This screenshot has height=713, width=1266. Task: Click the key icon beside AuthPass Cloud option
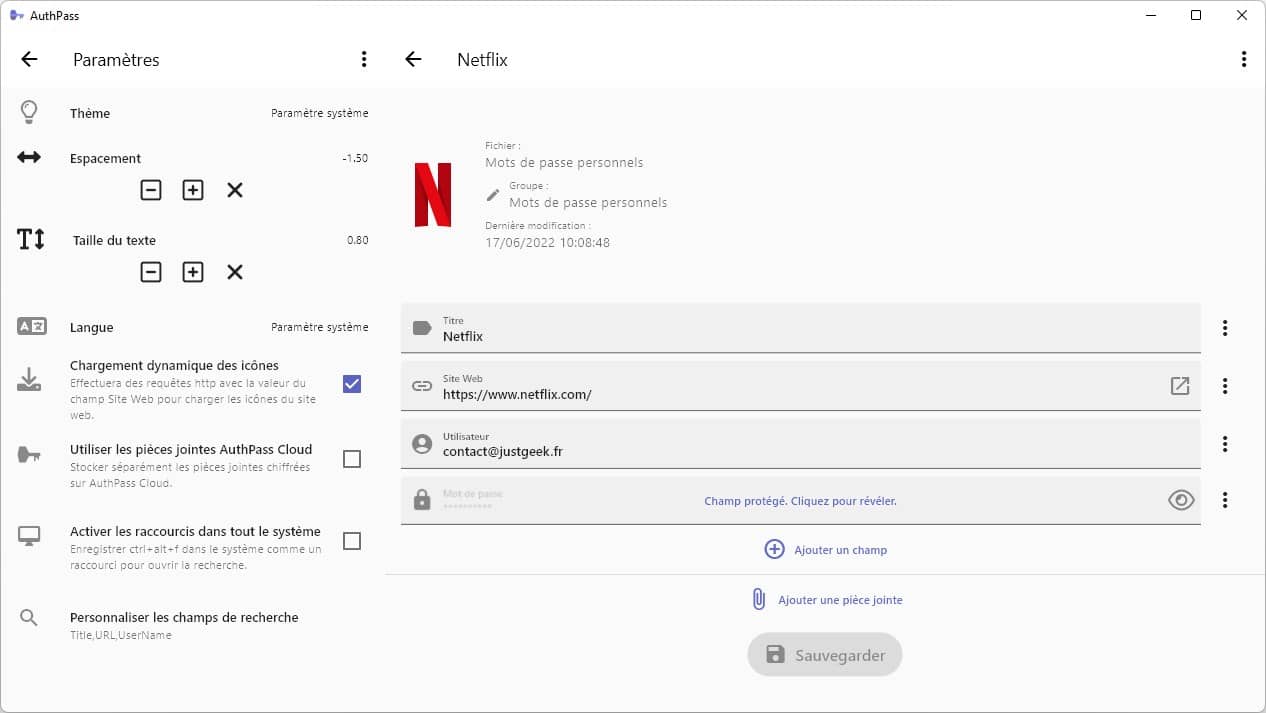click(30, 455)
